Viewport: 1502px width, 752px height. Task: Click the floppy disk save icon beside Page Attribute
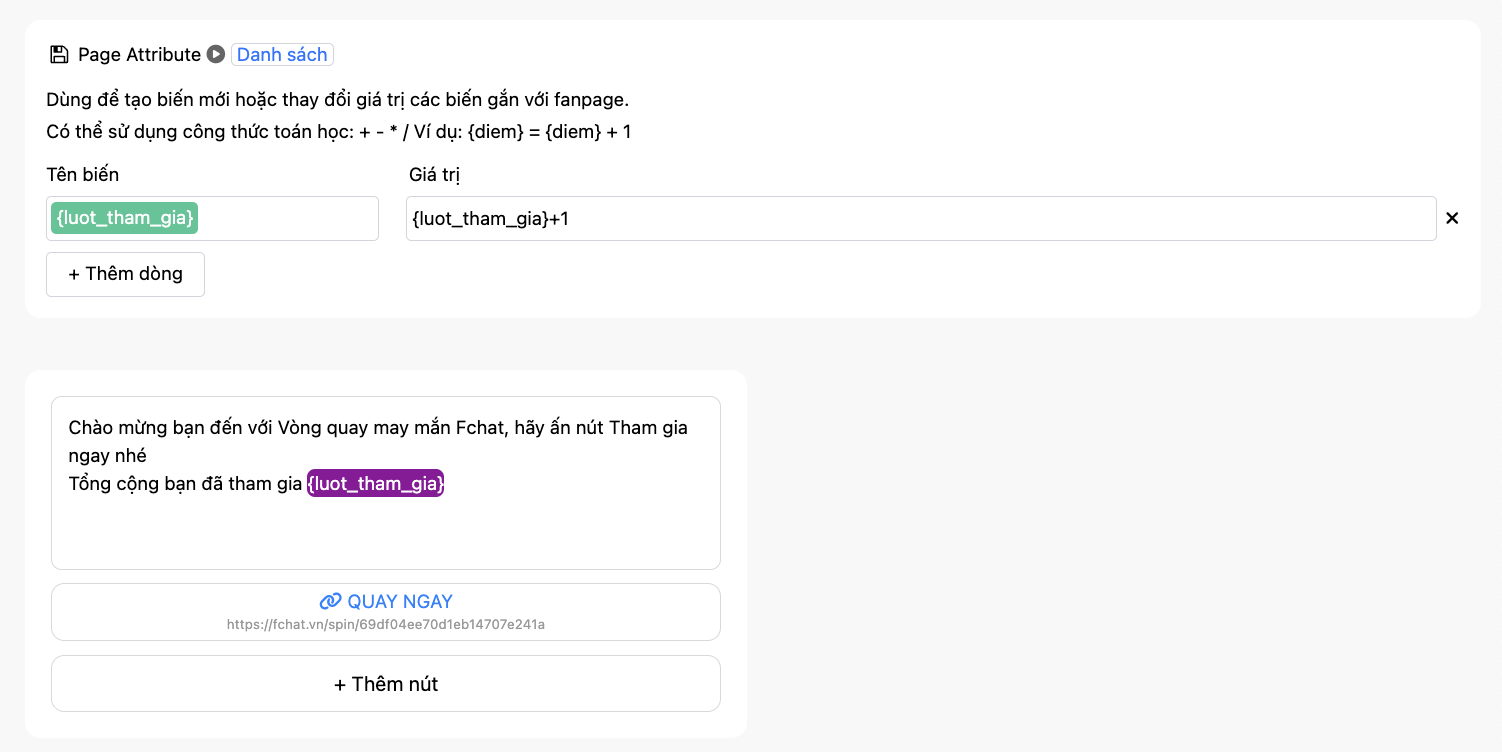pyautogui.click(x=59, y=54)
